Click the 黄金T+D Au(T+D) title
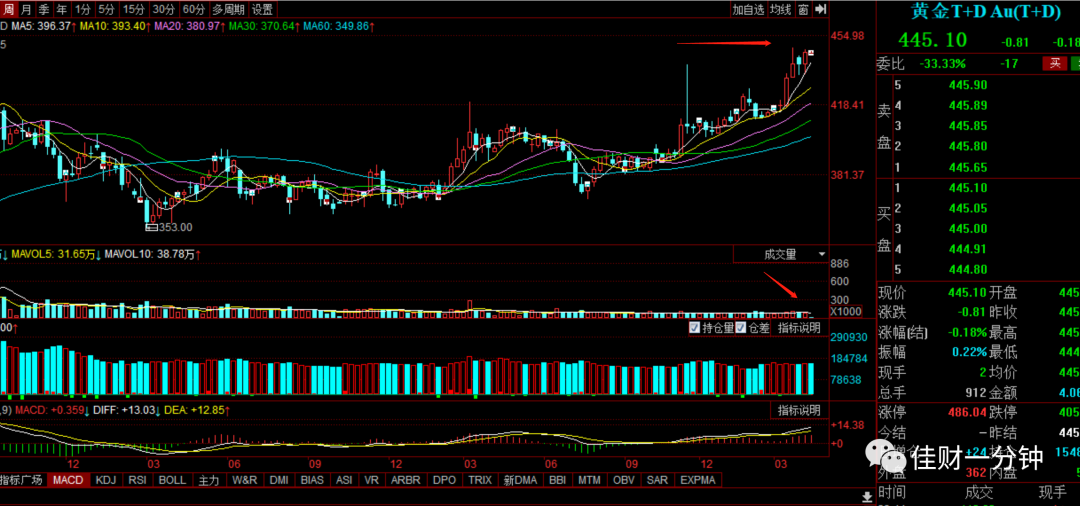Viewport: 1080px width, 506px height. [x=986, y=12]
